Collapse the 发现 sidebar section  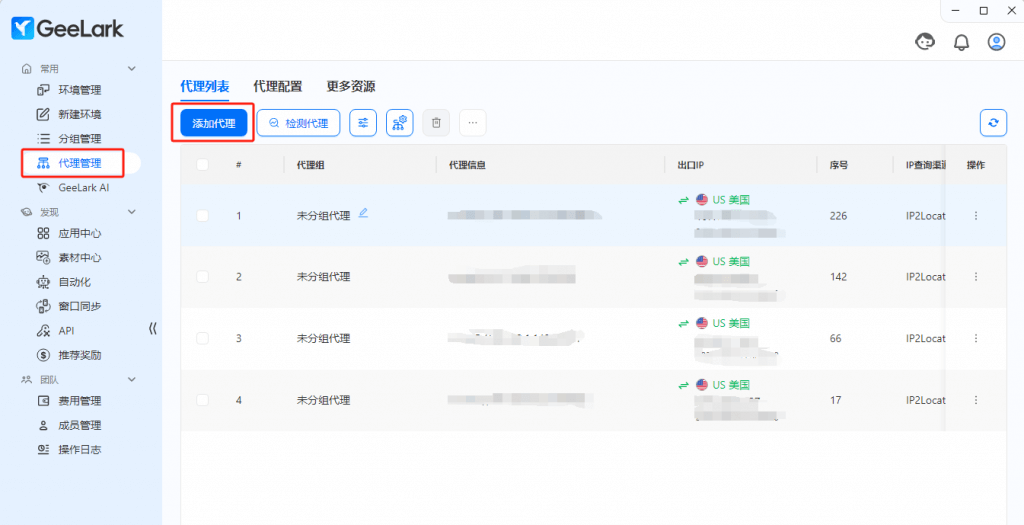pos(131,212)
